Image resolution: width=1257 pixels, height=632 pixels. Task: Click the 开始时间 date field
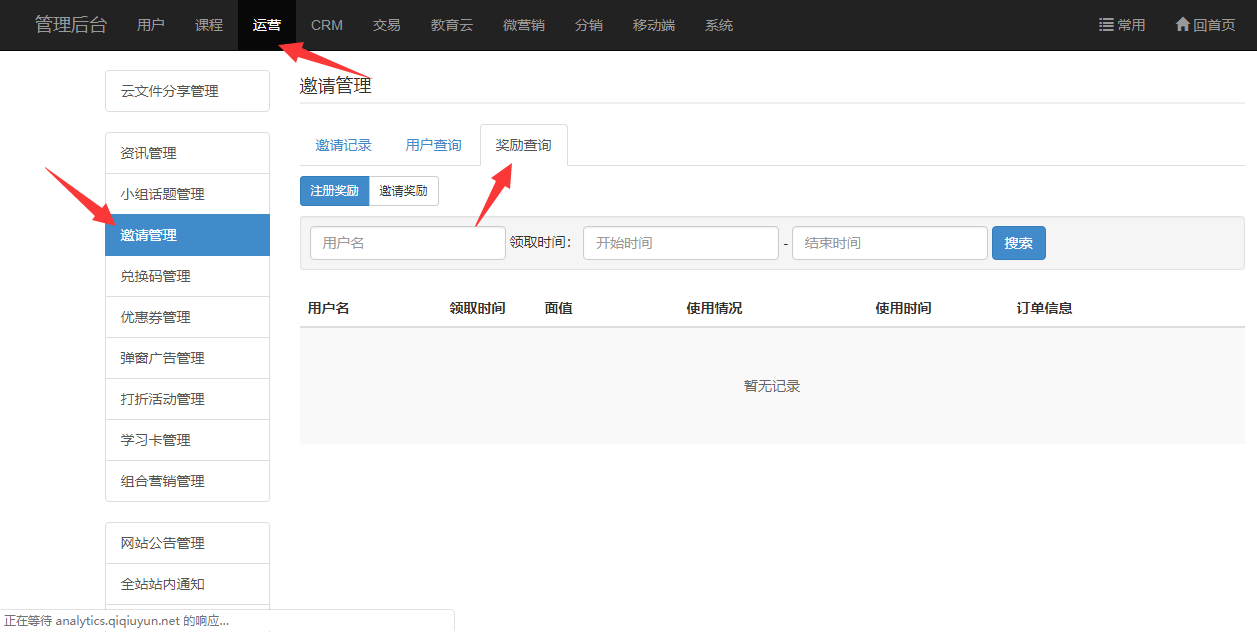tap(680, 243)
